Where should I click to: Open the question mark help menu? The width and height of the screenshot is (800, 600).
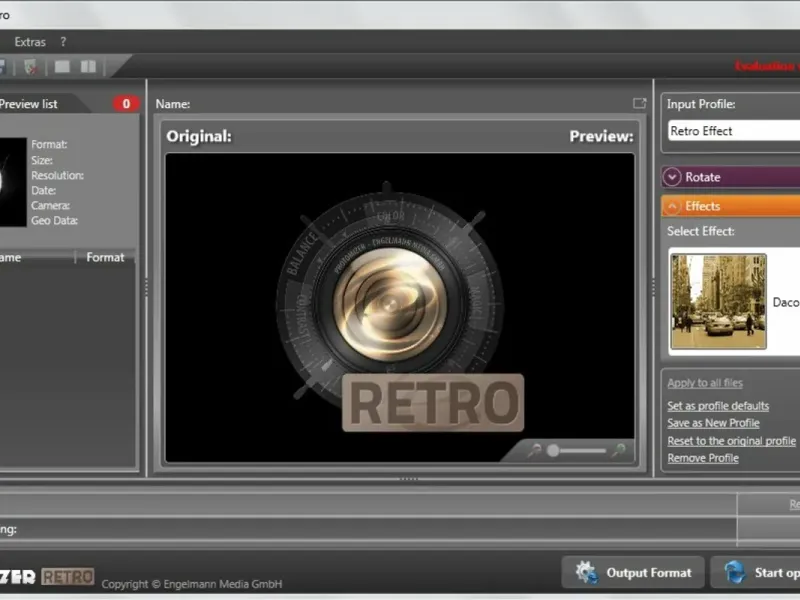tap(63, 42)
